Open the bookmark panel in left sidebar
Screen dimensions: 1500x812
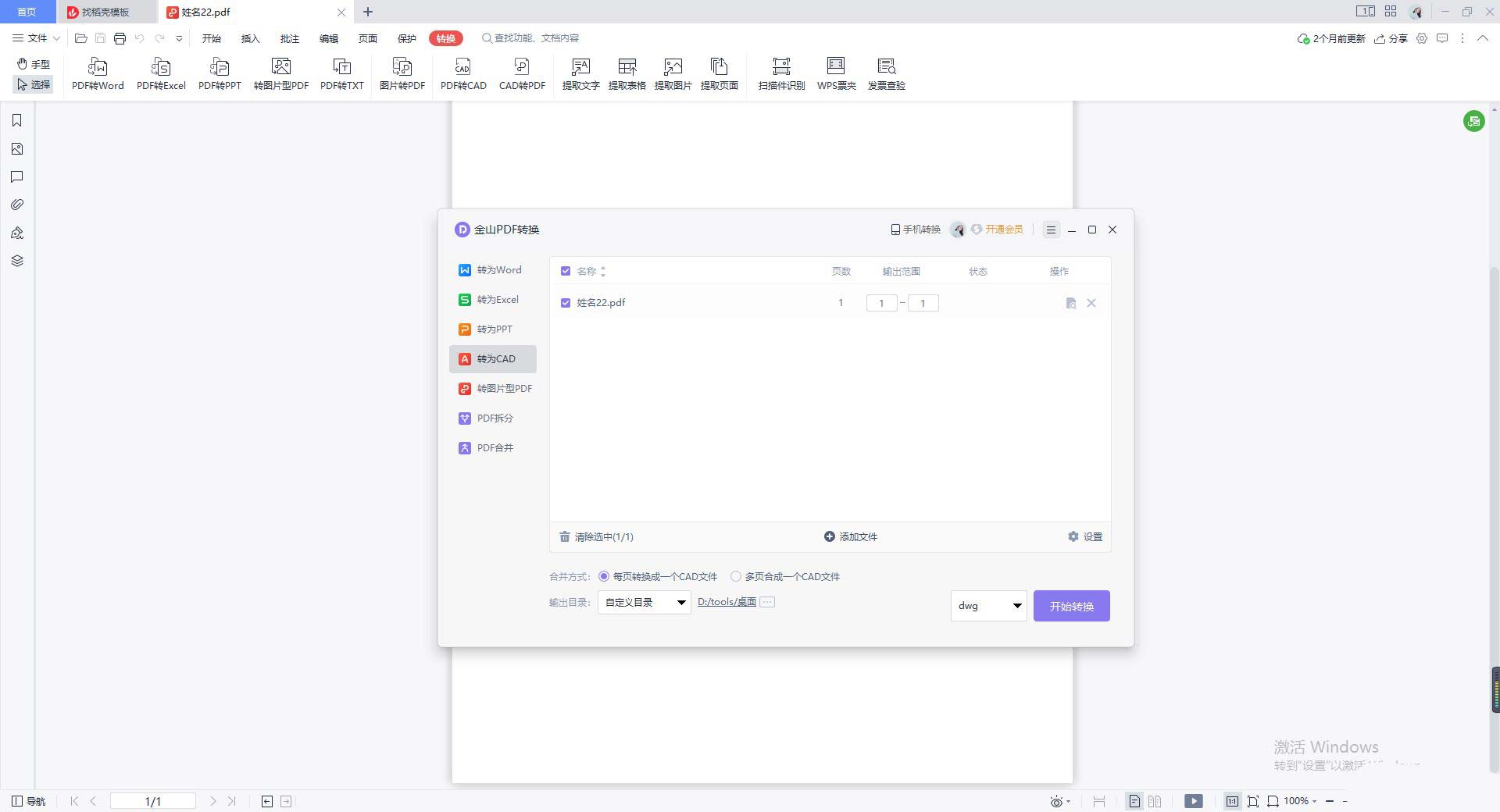pos(17,120)
